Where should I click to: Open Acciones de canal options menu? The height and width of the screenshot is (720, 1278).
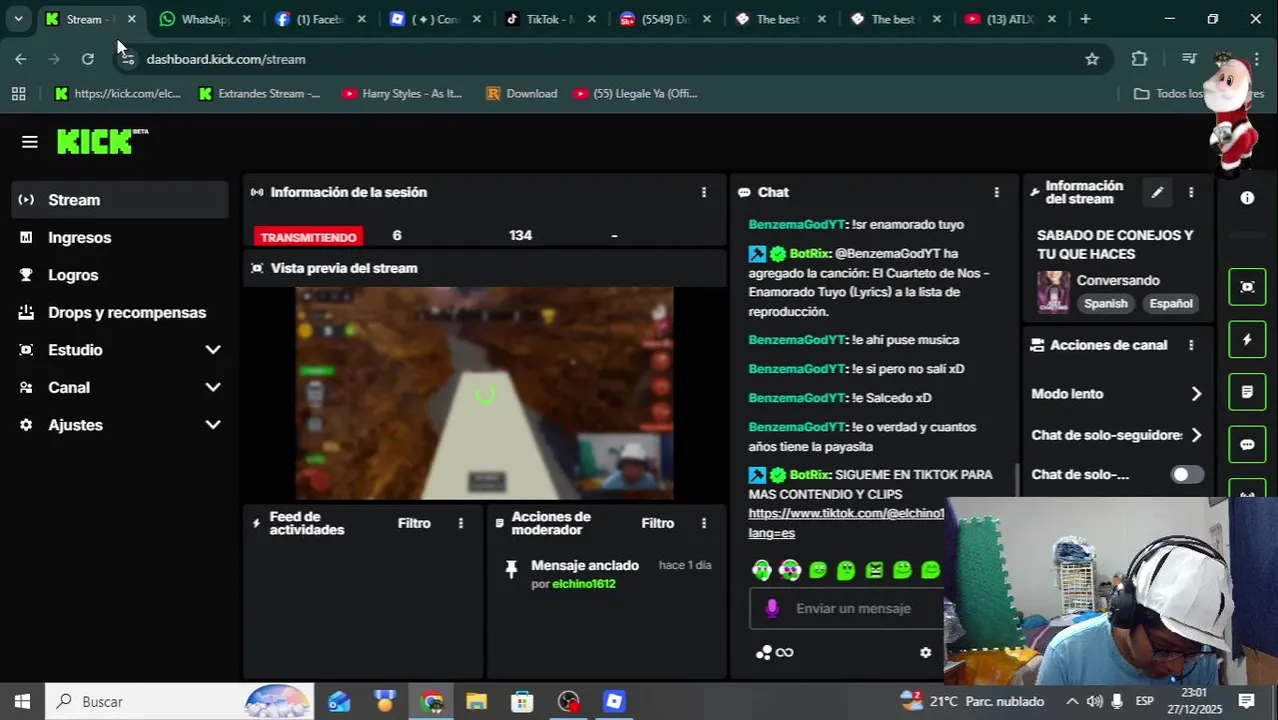point(1190,345)
